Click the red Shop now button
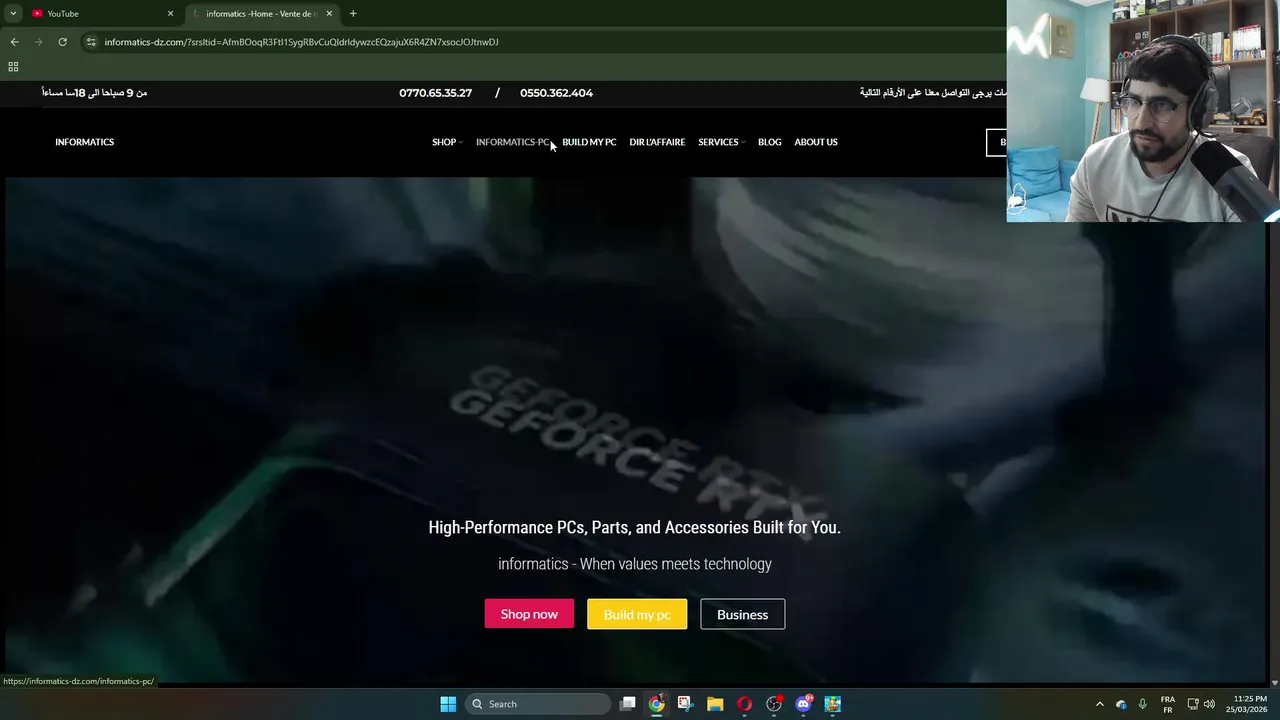Image resolution: width=1280 pixels, height=720 pixels. [x=529, y=614]
